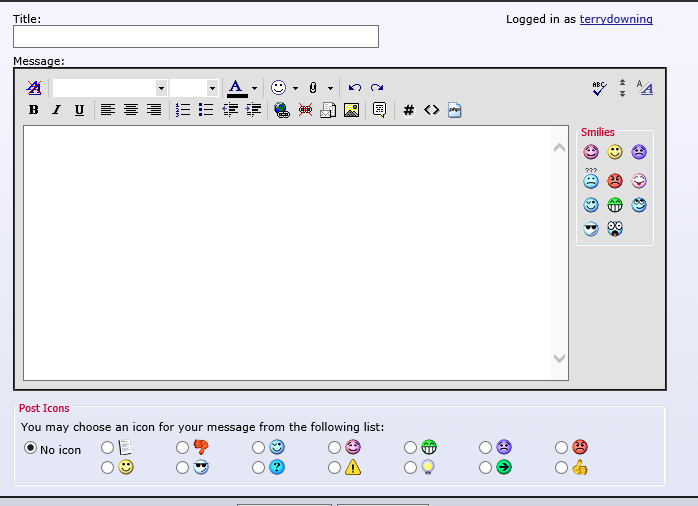Viewport: 698px width, 506px height.
Task: Decrease indent of text
Action: [230, 109]
